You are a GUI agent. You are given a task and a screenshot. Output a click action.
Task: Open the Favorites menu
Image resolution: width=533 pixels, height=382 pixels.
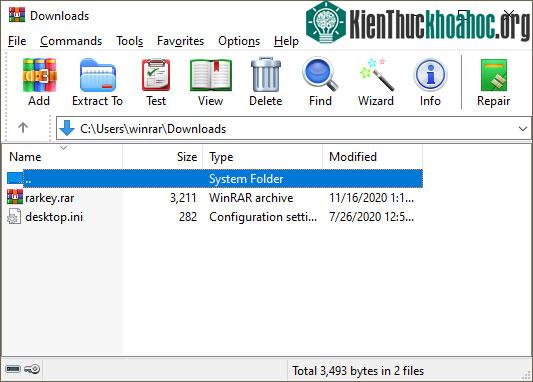coord(180,41)
